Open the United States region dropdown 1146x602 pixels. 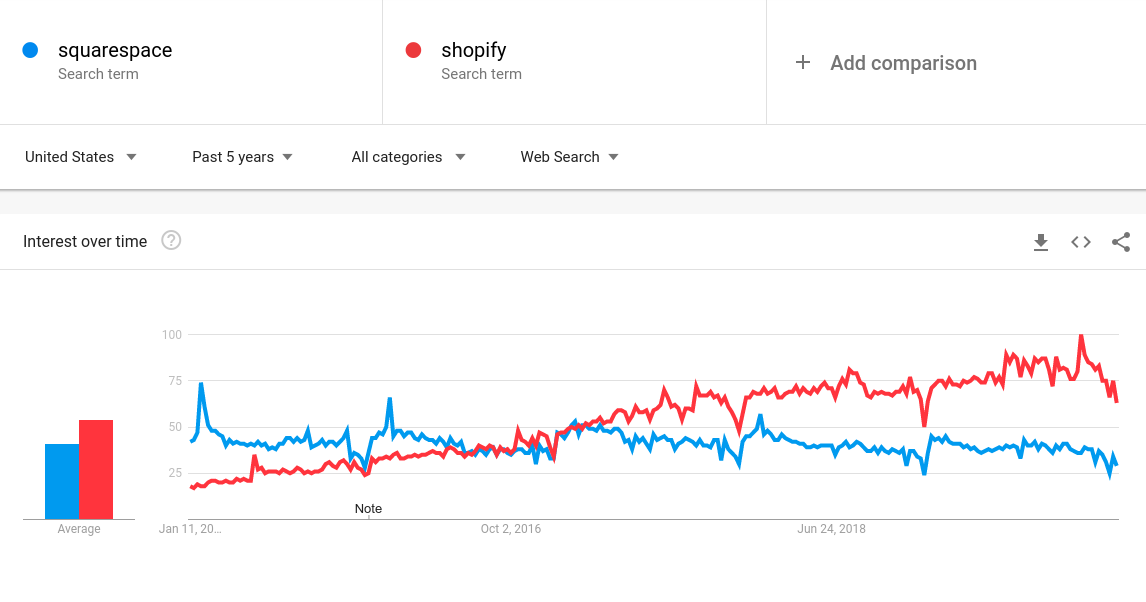tap(80, 157)
